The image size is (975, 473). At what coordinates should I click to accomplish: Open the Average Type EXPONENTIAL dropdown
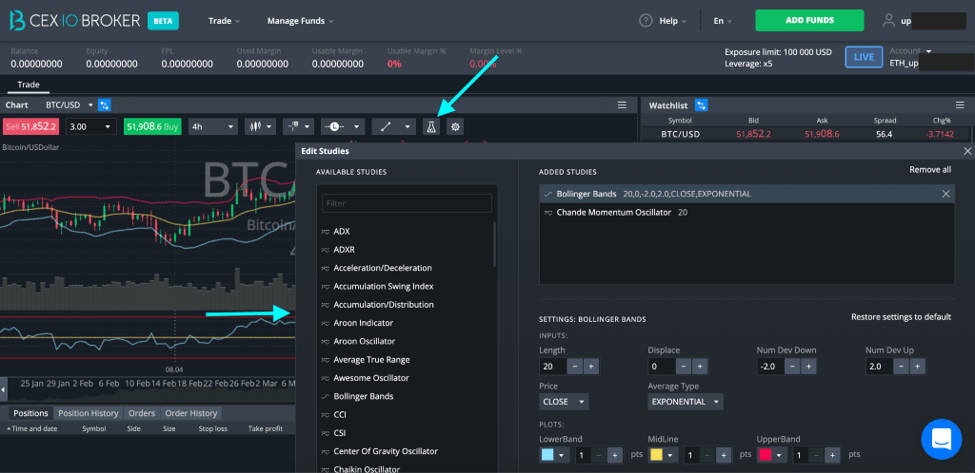(685, 402)
